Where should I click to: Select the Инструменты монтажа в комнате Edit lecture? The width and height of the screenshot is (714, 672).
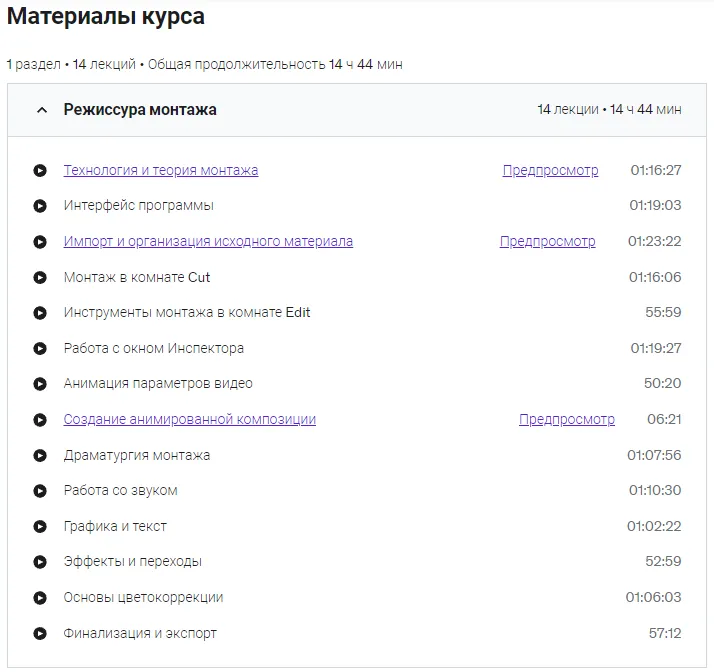[187, 313]
